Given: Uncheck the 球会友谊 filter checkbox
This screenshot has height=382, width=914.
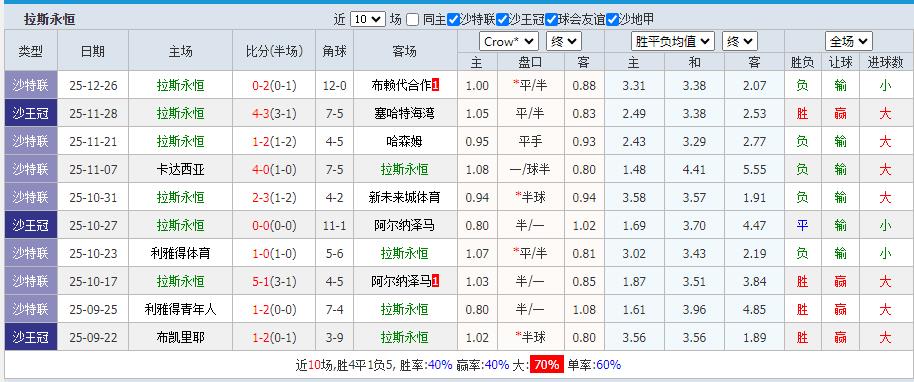Looking at the screenshot, I should click(551, 20).
